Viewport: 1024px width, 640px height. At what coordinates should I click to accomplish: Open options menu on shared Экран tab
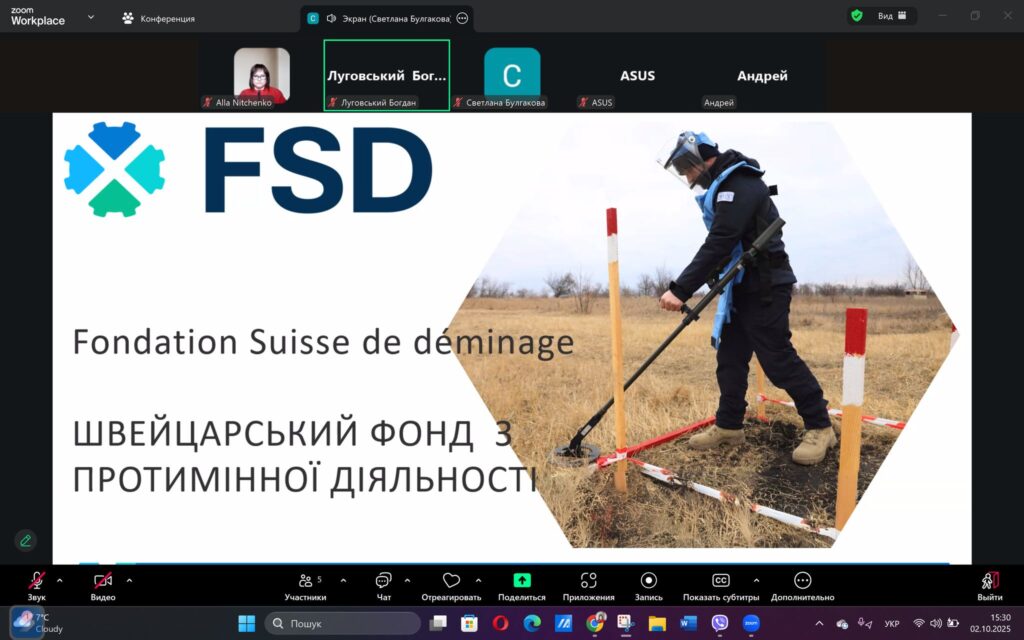[462, 18]
